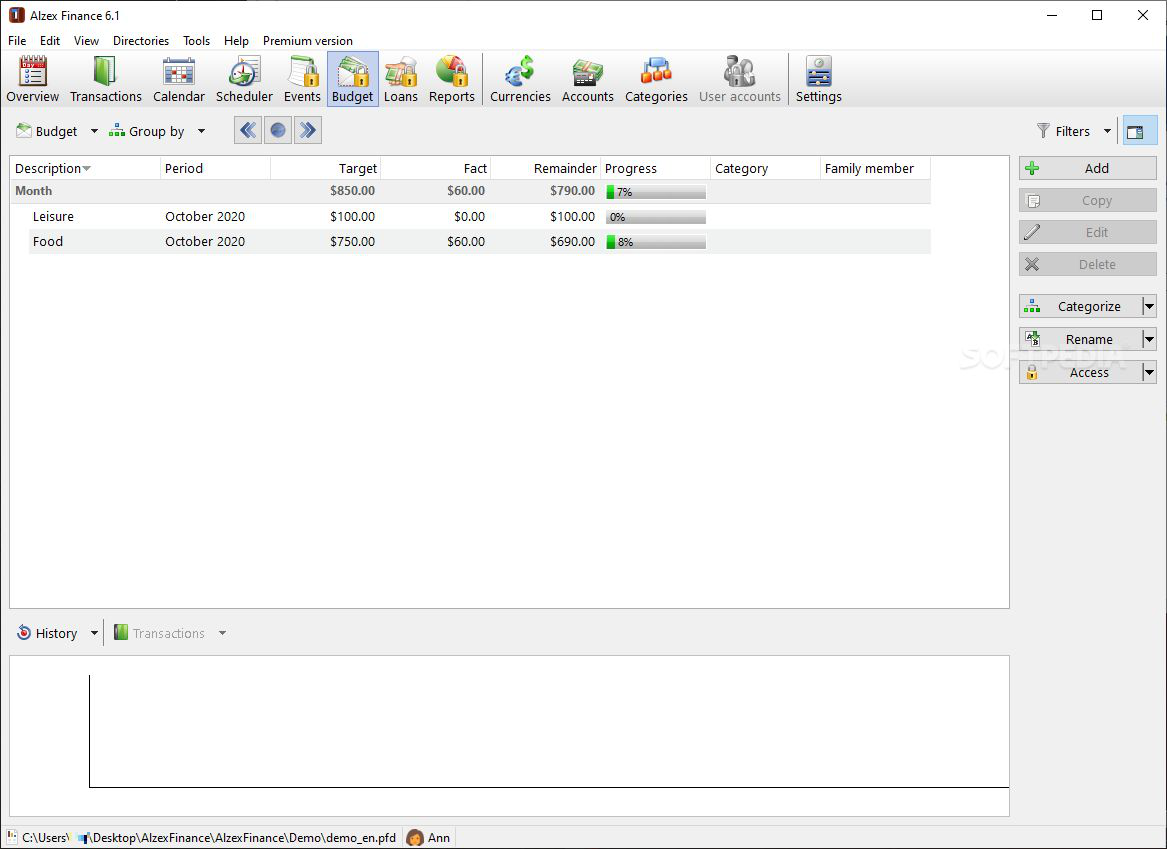Click the Food row 8% progress bar
Viewport: 1167px width, 849px height.
pos(656,242)
